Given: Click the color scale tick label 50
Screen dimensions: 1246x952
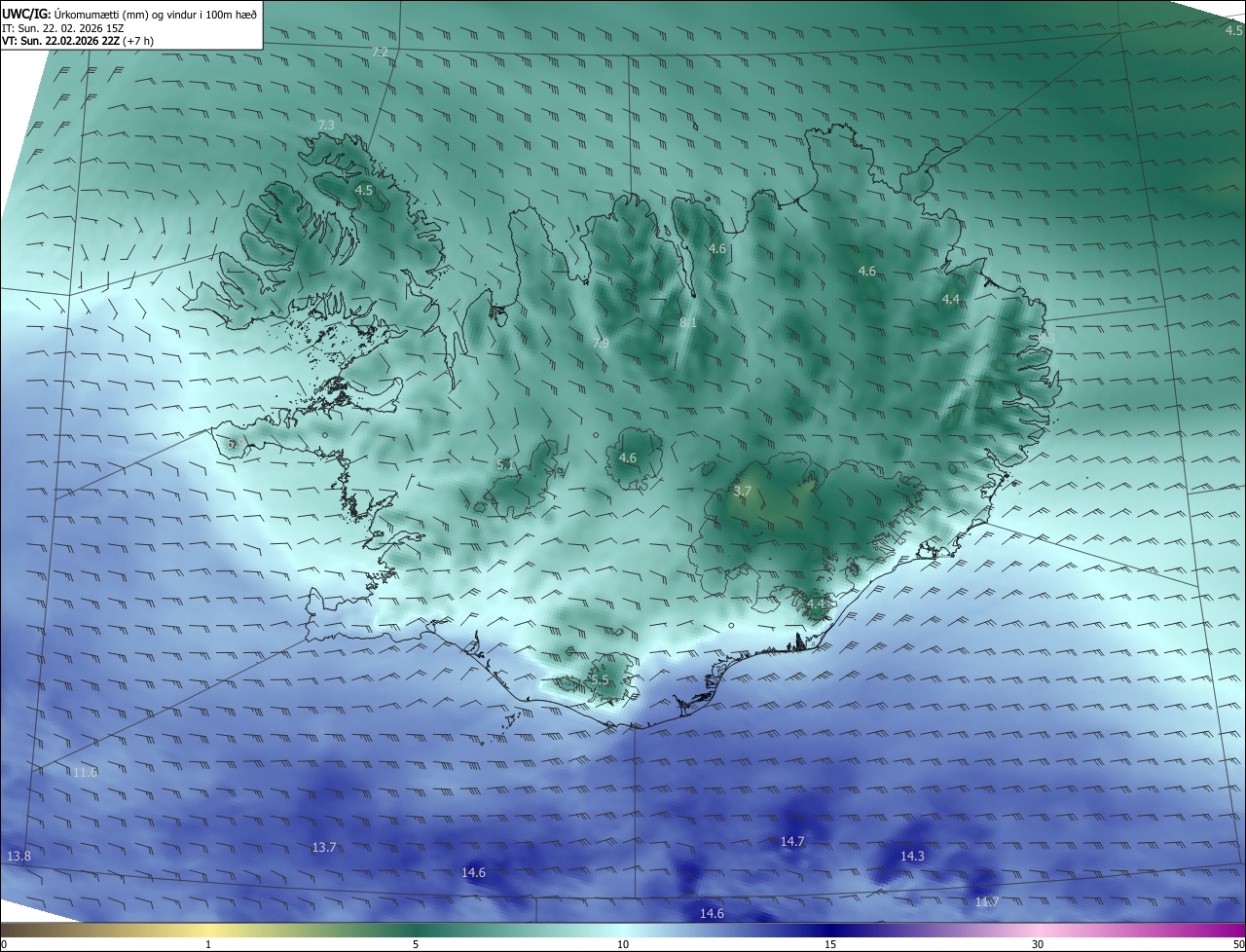Looking at the screenshot, I should tap(1238, 944).
